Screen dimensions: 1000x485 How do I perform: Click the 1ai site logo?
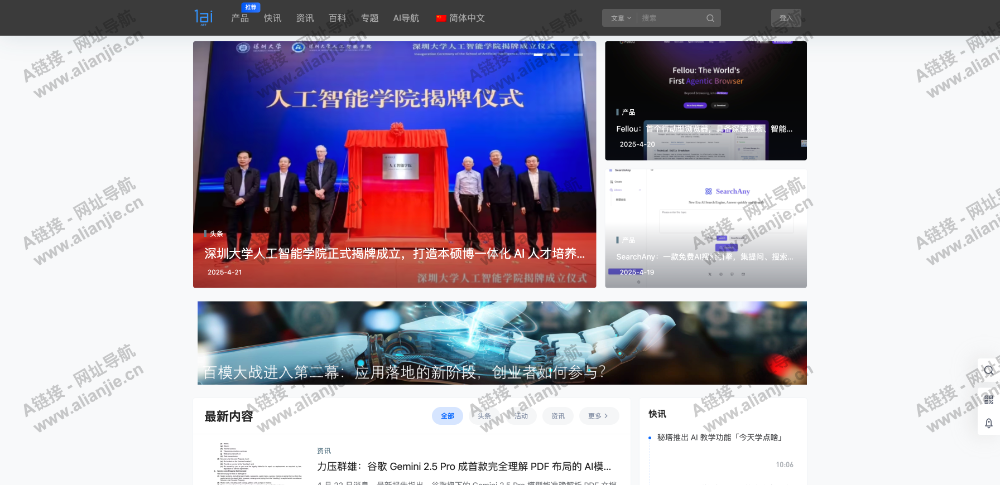pos(204,18)
